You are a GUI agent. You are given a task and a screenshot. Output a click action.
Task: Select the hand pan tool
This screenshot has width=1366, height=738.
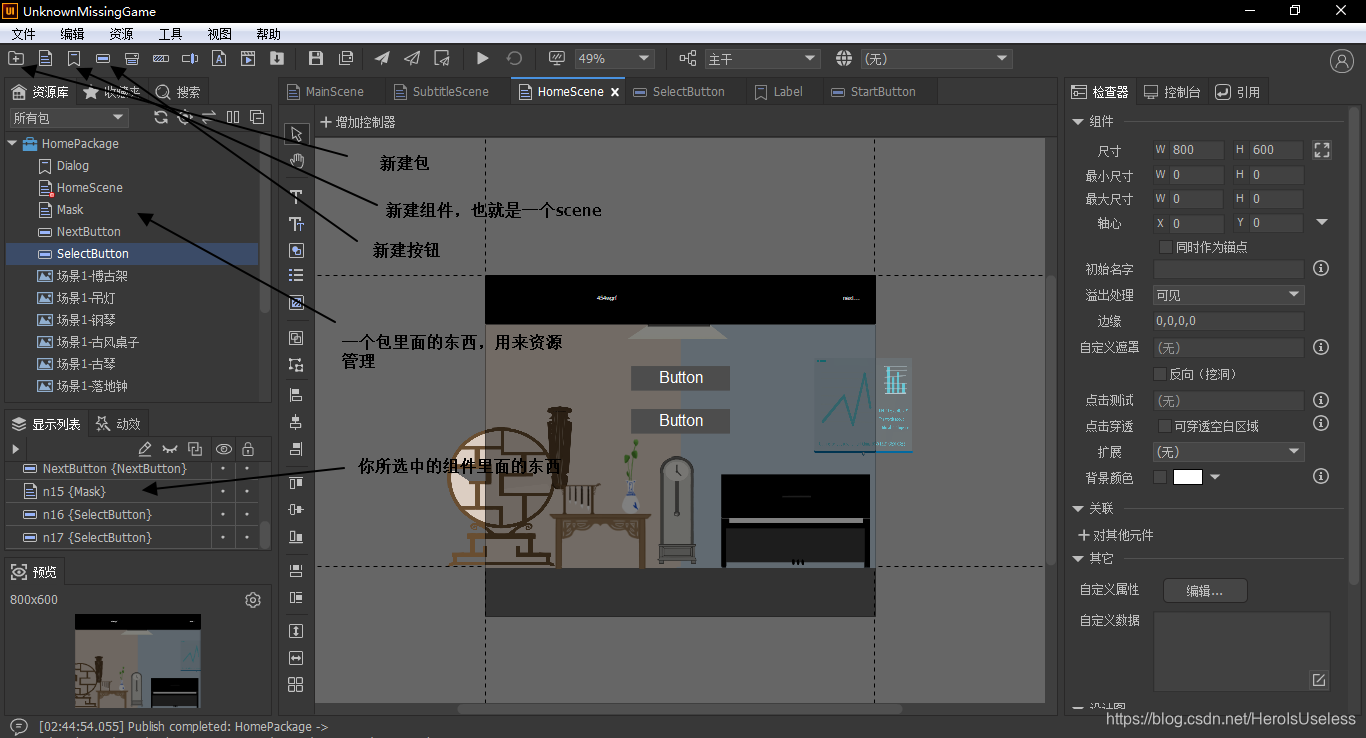pyautogui.click(x=296, y=160)
